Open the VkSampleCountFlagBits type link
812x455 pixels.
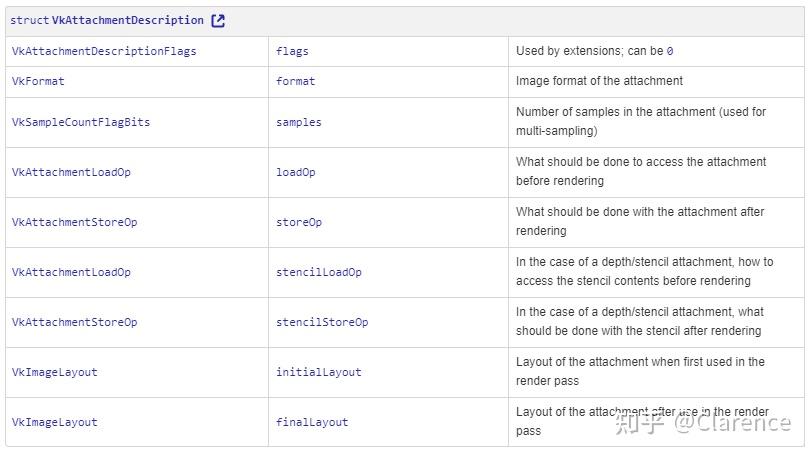pos(81,122)
